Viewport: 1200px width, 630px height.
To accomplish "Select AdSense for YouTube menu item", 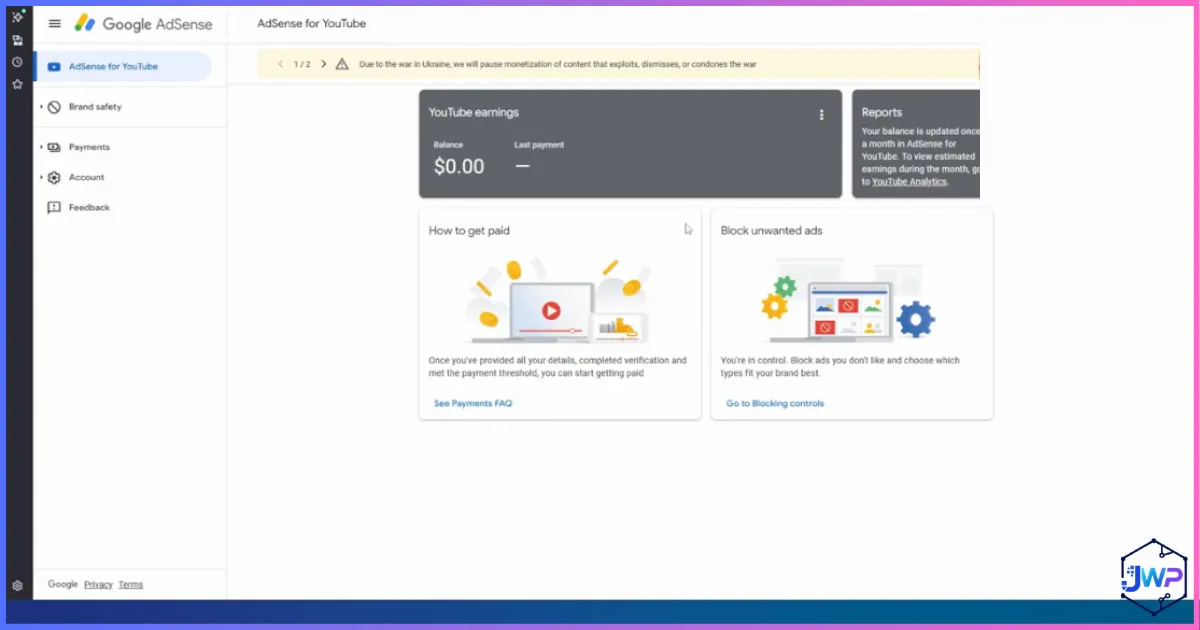I will (123, 67).
